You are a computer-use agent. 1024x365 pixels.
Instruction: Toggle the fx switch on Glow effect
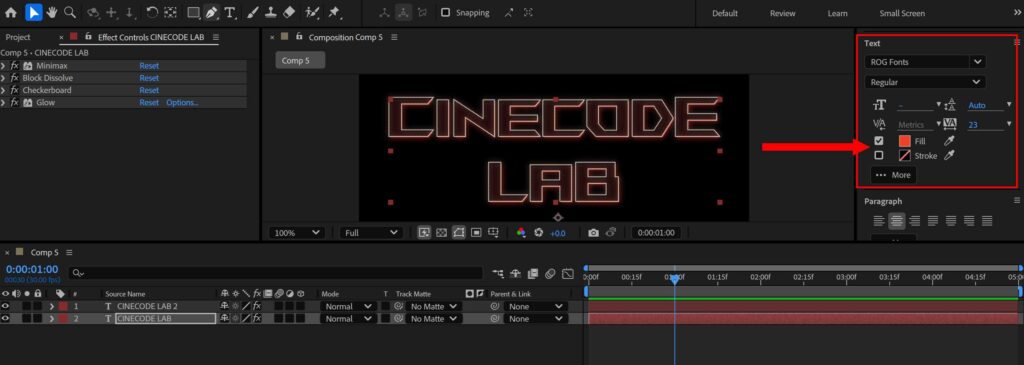[15, 103]
